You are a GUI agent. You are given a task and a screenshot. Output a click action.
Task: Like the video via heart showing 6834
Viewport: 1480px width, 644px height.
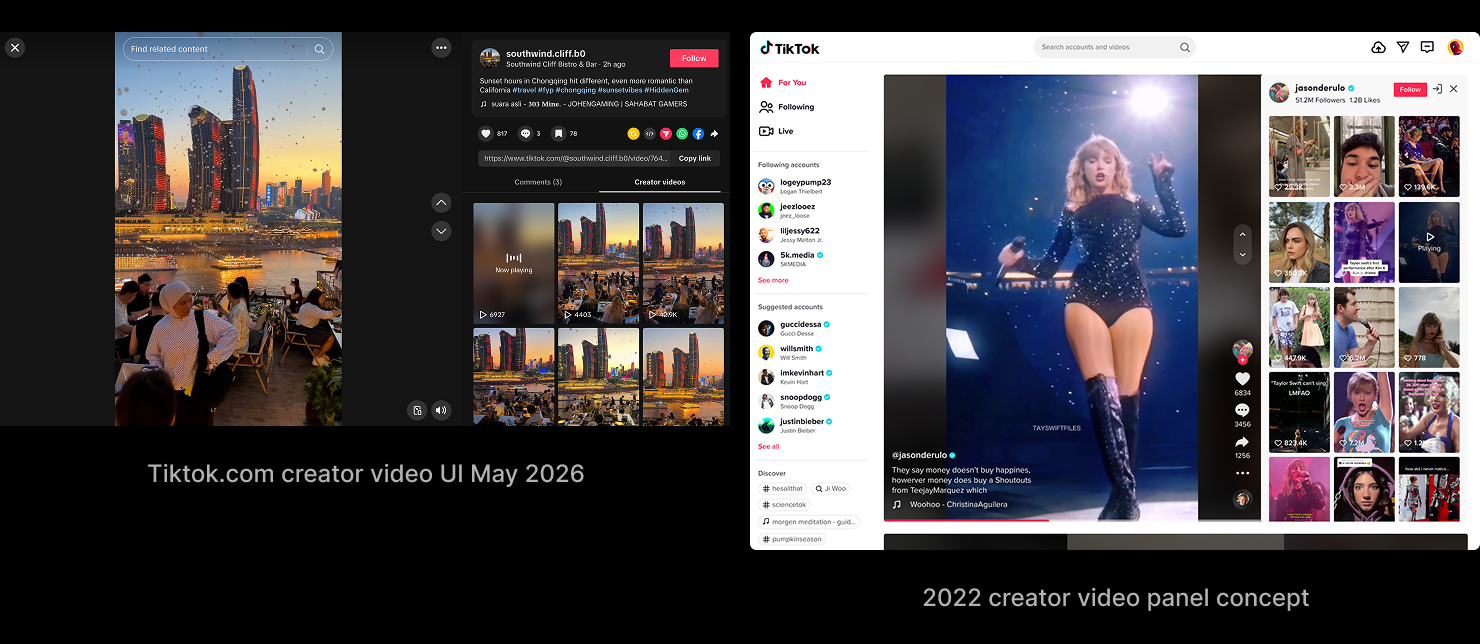coord(1243,379)
